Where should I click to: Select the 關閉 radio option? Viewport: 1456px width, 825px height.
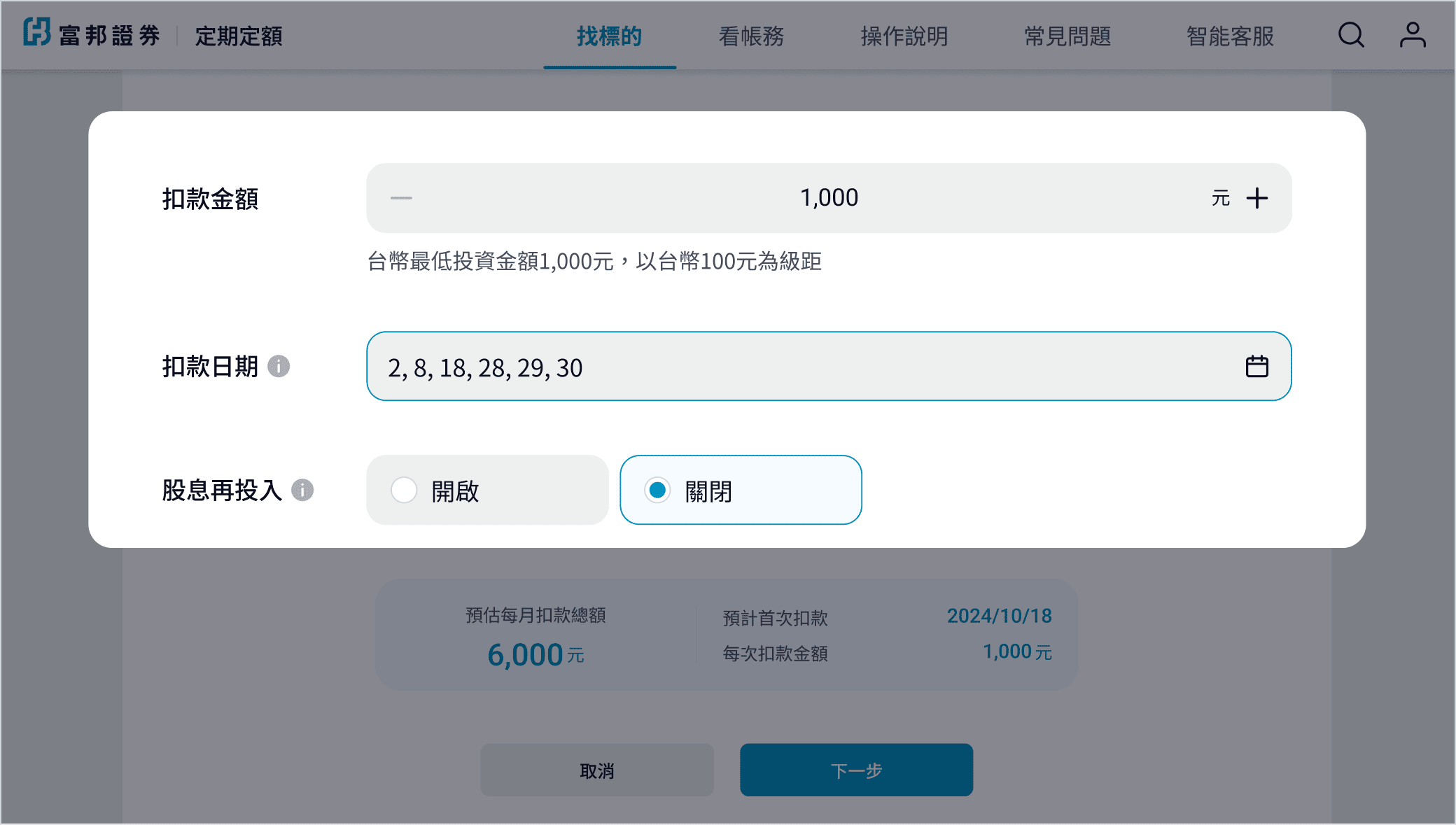657,490
